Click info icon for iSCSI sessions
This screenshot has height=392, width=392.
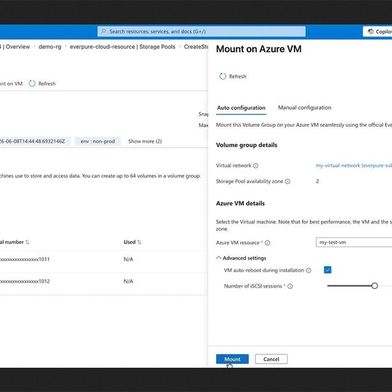(x=290, y=286)
